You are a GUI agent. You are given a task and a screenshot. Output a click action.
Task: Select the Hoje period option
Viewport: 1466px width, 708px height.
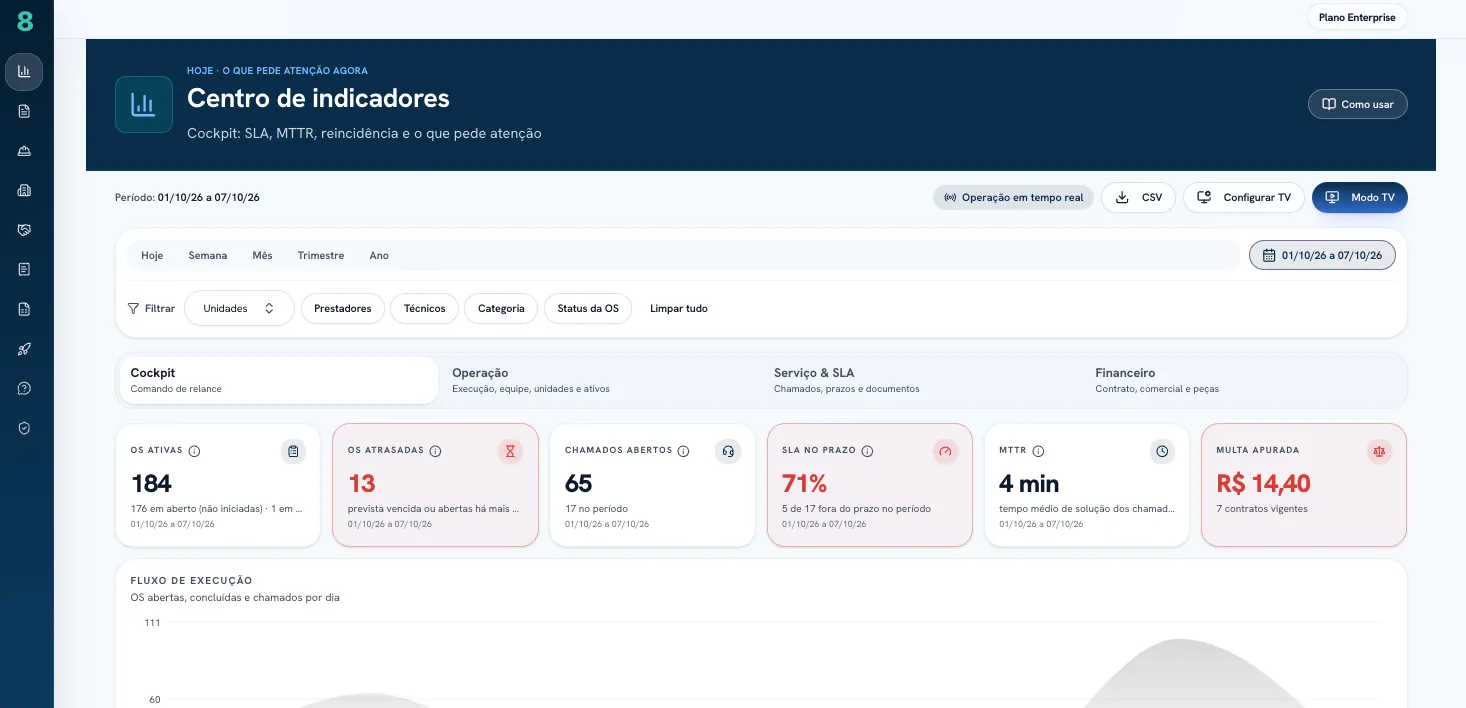point(152,255)
